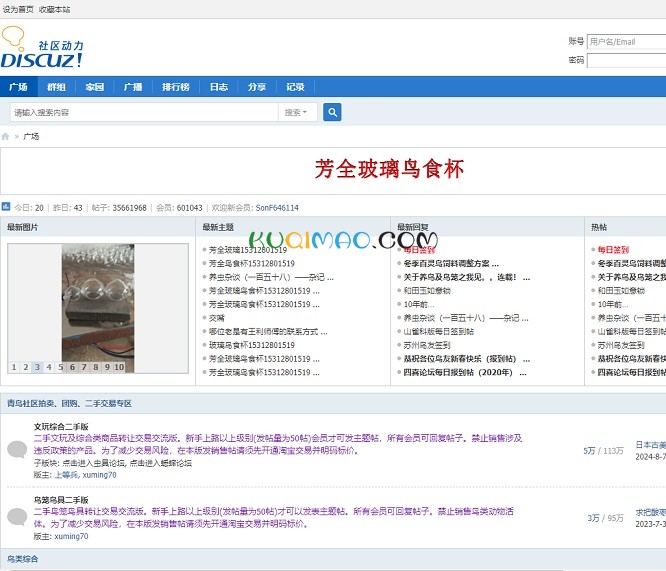Open 每日签到 in 热帖 column

coord(613,250)
